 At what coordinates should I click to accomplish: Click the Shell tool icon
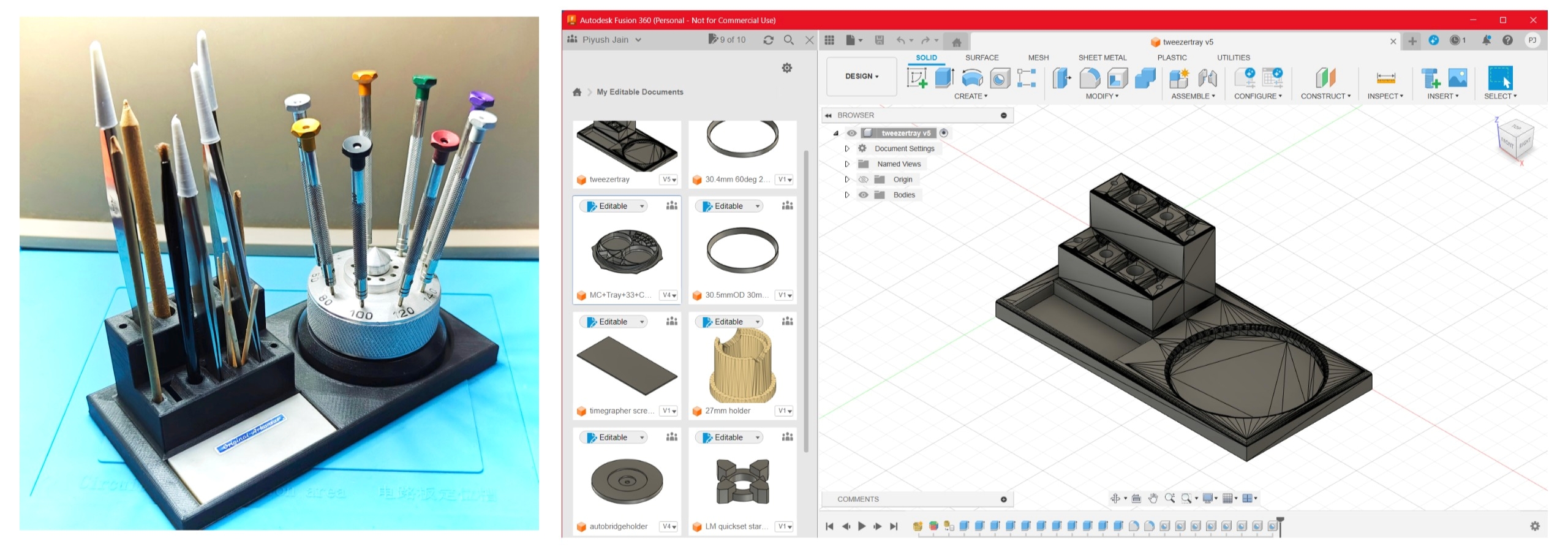pyautogui.click(x=1117, y=78)
